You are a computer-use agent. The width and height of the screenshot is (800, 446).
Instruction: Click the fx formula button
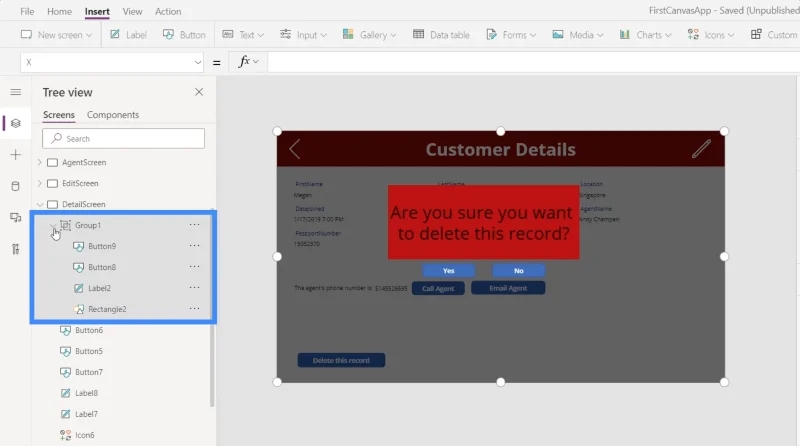pyautogui.click(x=248, y=62)
